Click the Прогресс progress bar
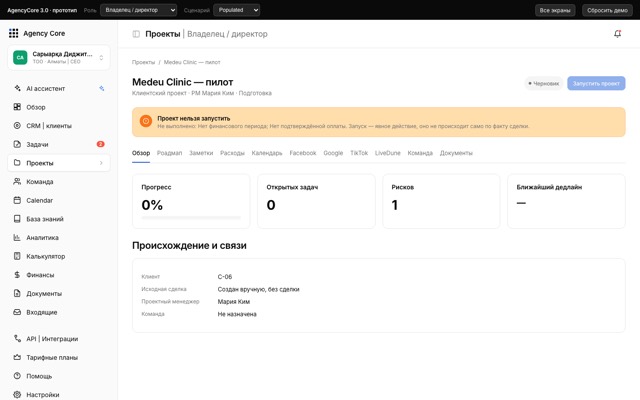This screenshot has width=640, height=400. click(191, 218)
